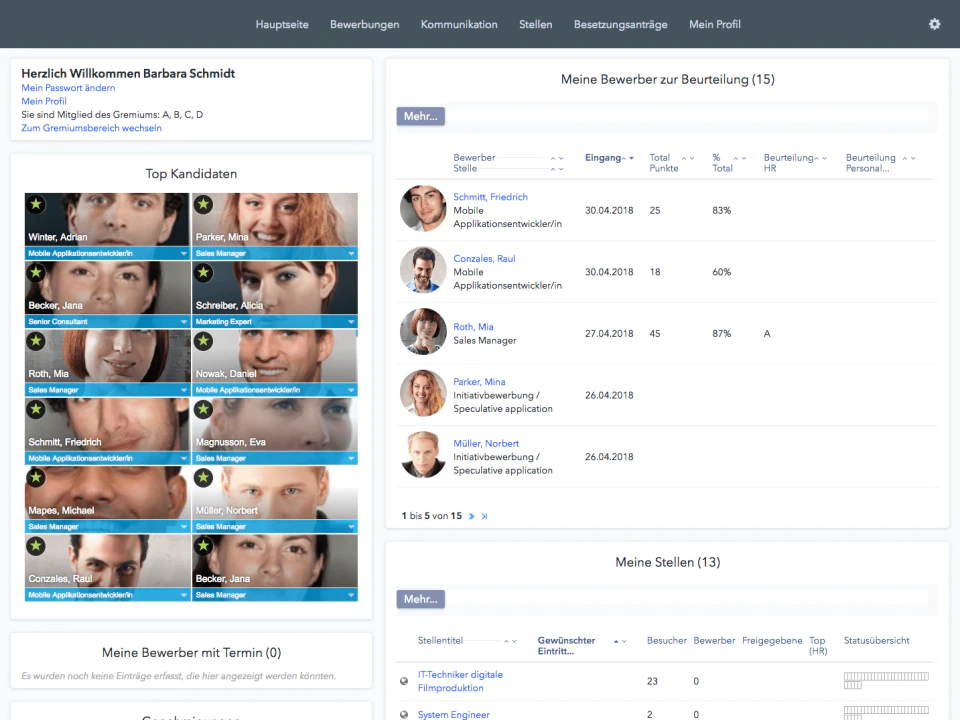This screenshot has height=720, width=960.
Task: Toggle star on Nowak, Daniel card
Action: [203, 341]
